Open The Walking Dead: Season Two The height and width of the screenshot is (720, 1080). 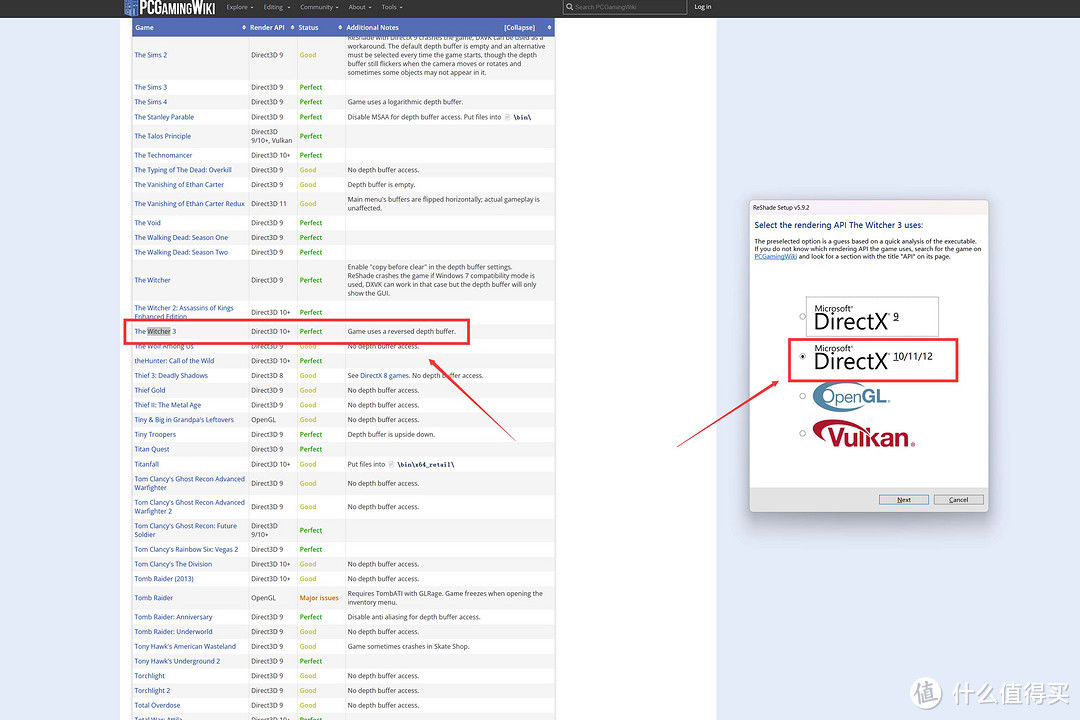(181, 253)
